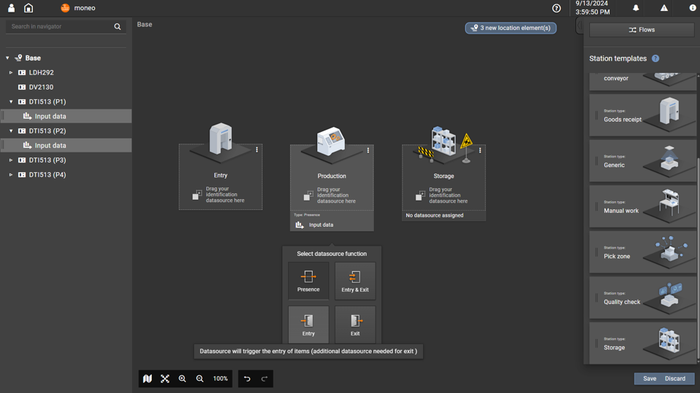Choose the Quality check station template

pyautogui.click(x=642, y=297)
